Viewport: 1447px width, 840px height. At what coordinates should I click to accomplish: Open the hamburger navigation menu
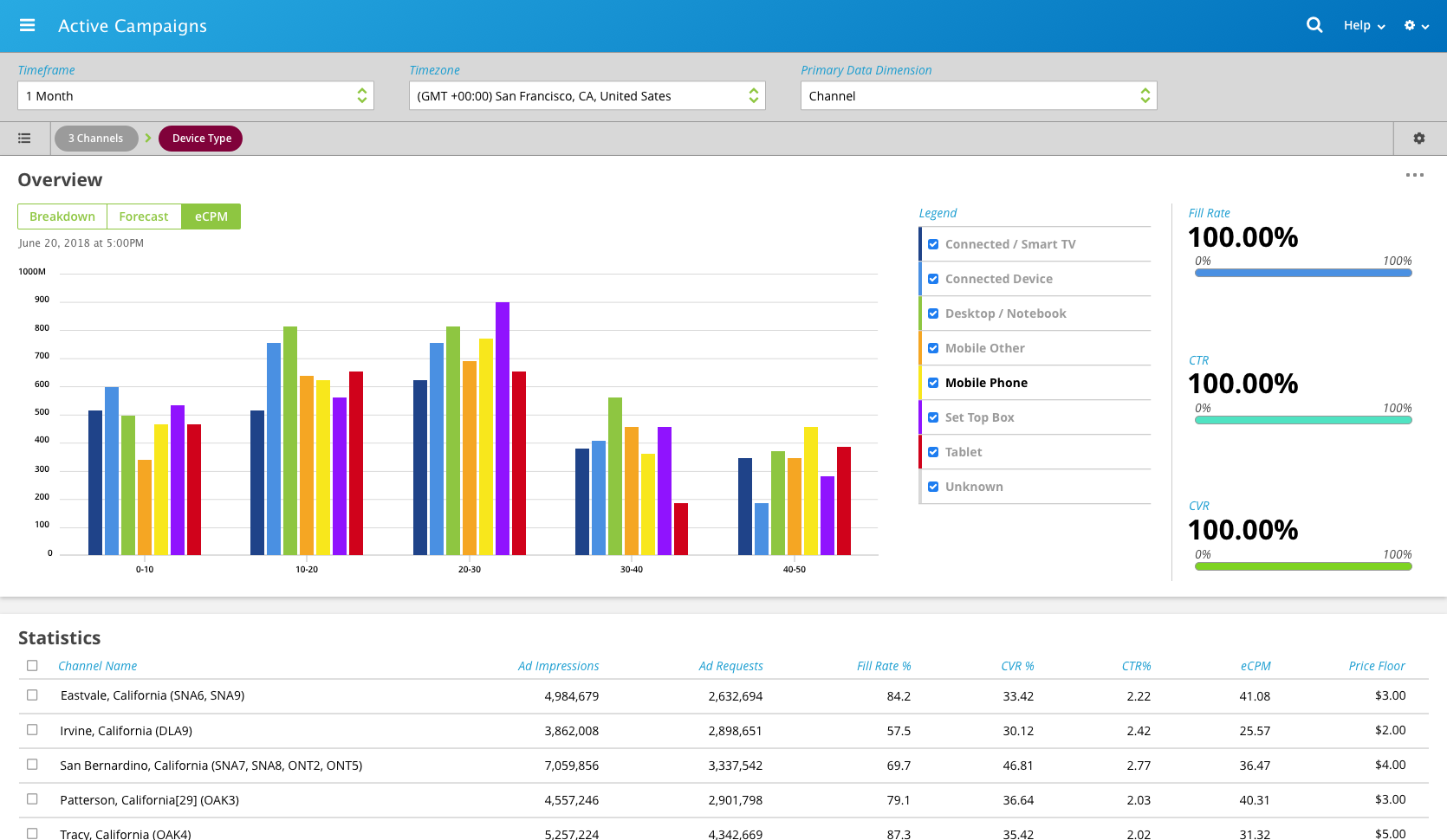click(27, 26)
